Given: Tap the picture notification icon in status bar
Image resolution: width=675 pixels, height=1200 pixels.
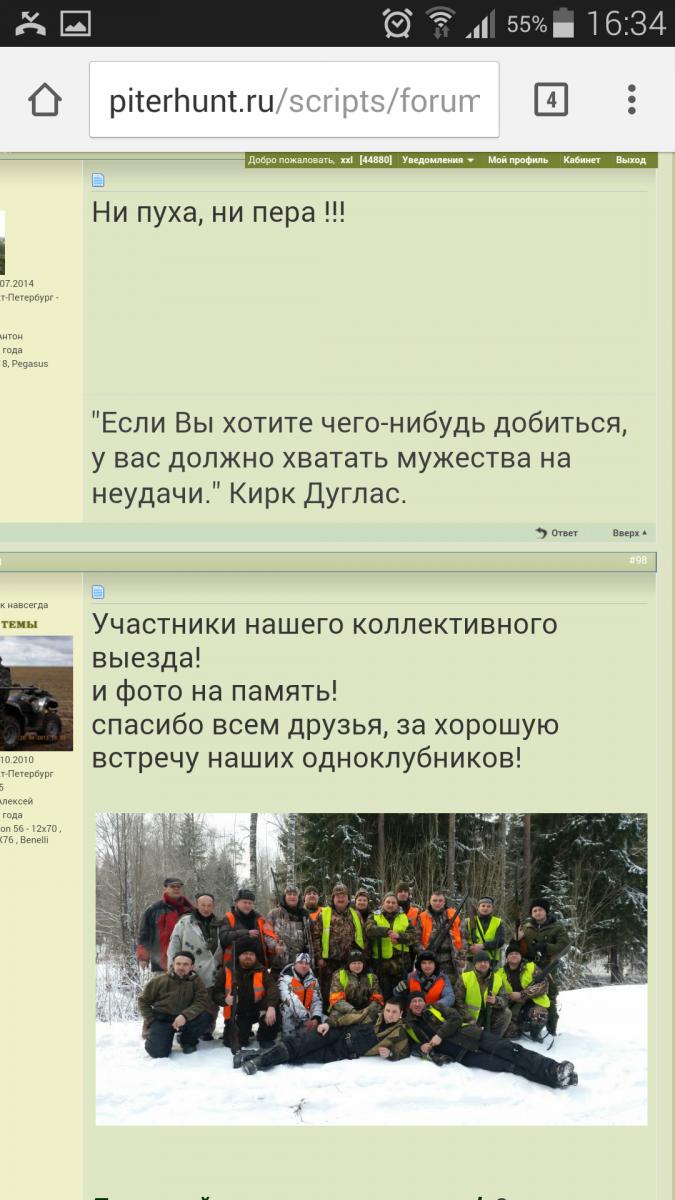Looking at the screenshot, I should 76,23.
